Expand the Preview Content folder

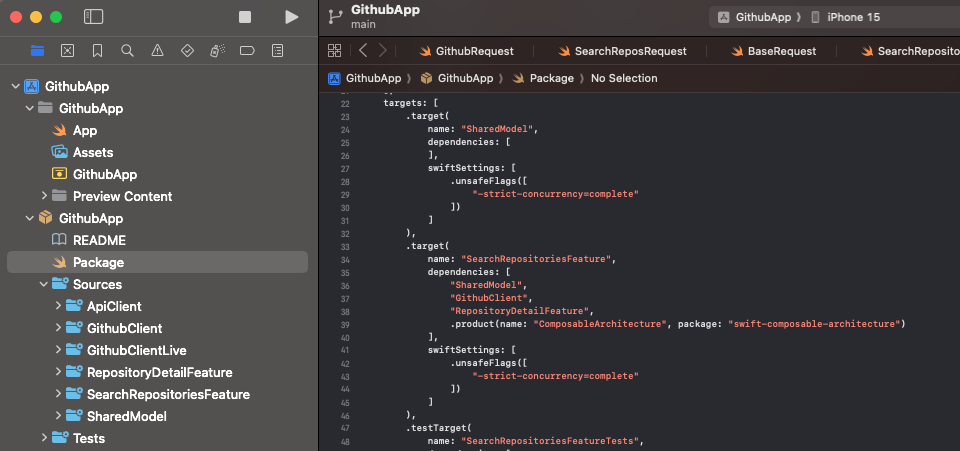coord(44,196)
